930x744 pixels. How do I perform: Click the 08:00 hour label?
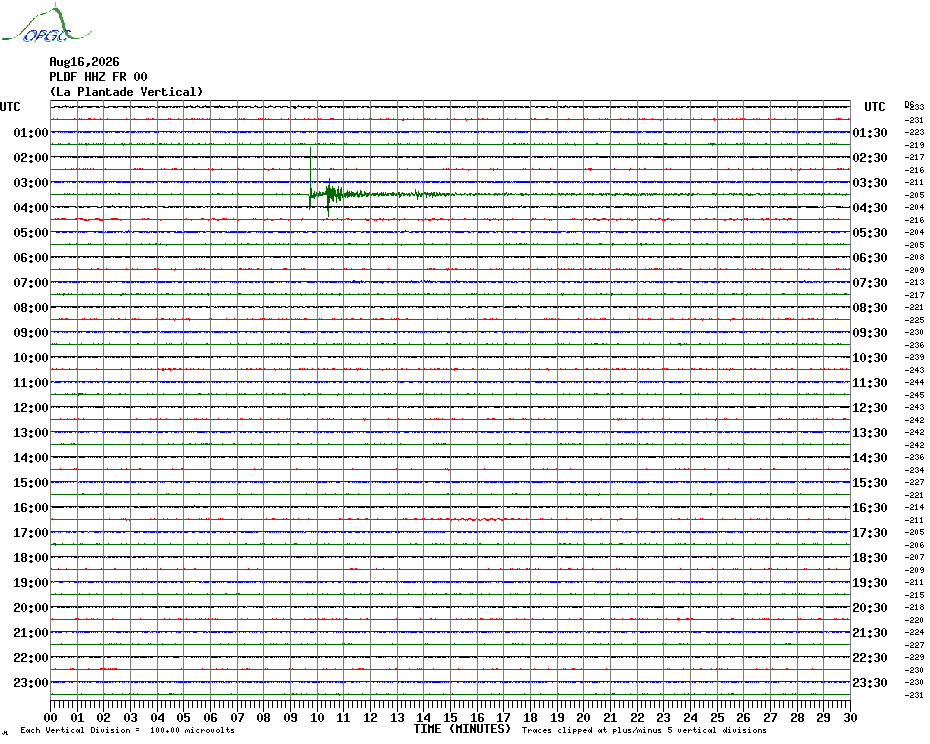(x=31, y=307)
